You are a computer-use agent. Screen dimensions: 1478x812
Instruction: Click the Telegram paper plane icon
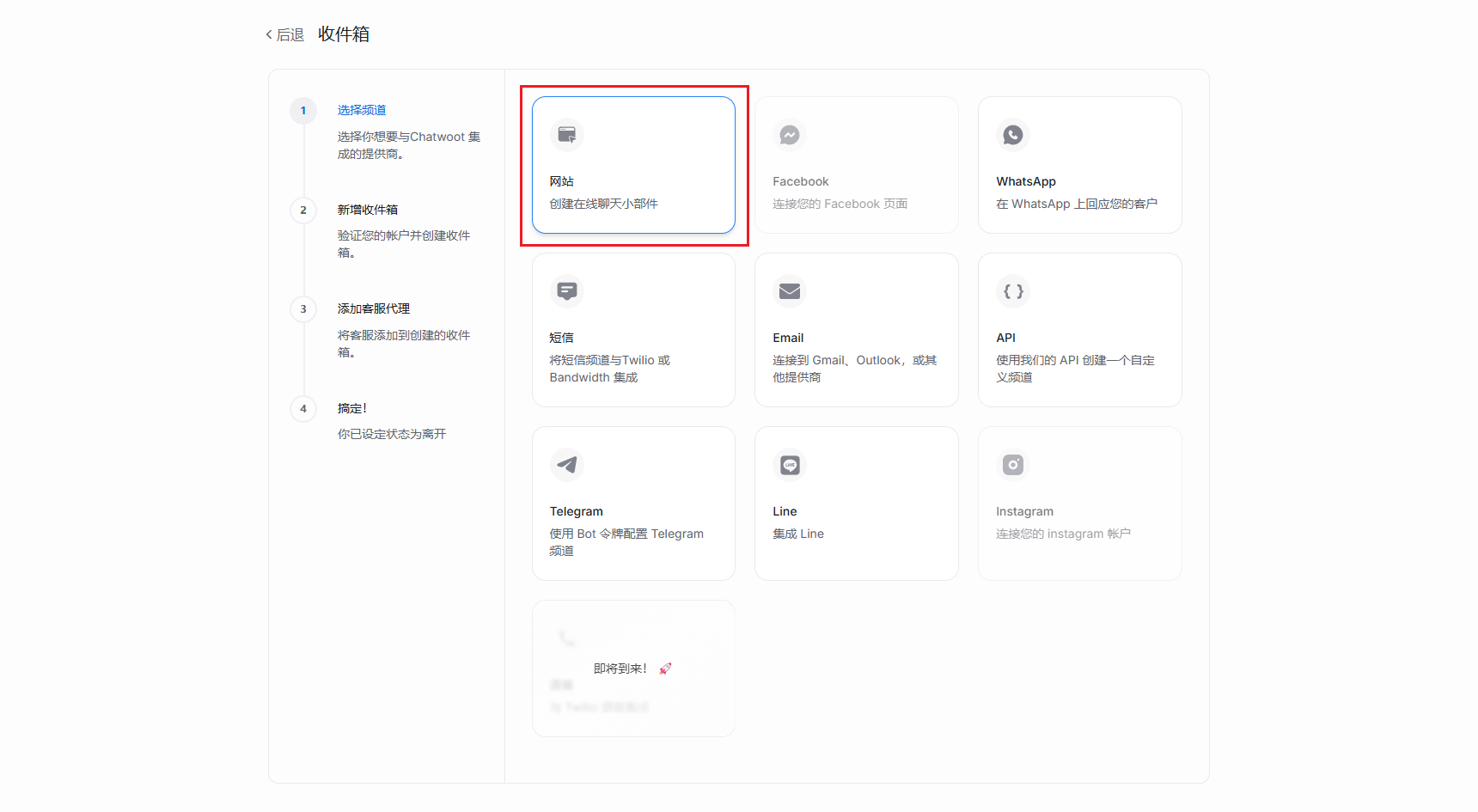coord(566,465)
